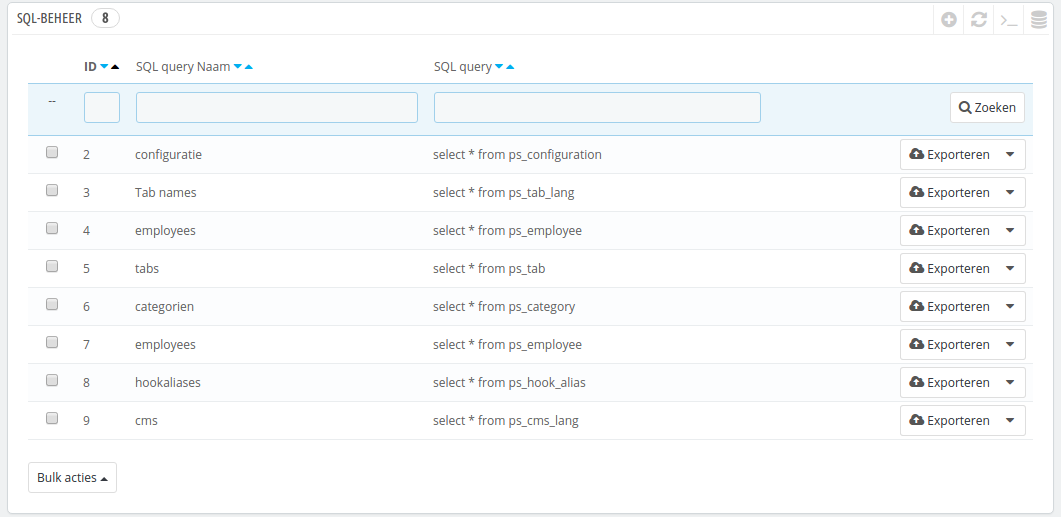The height and width of the screenshot is (517, 1061).
Task: Check the tabs row checkbox
Action: click(51, 266)
